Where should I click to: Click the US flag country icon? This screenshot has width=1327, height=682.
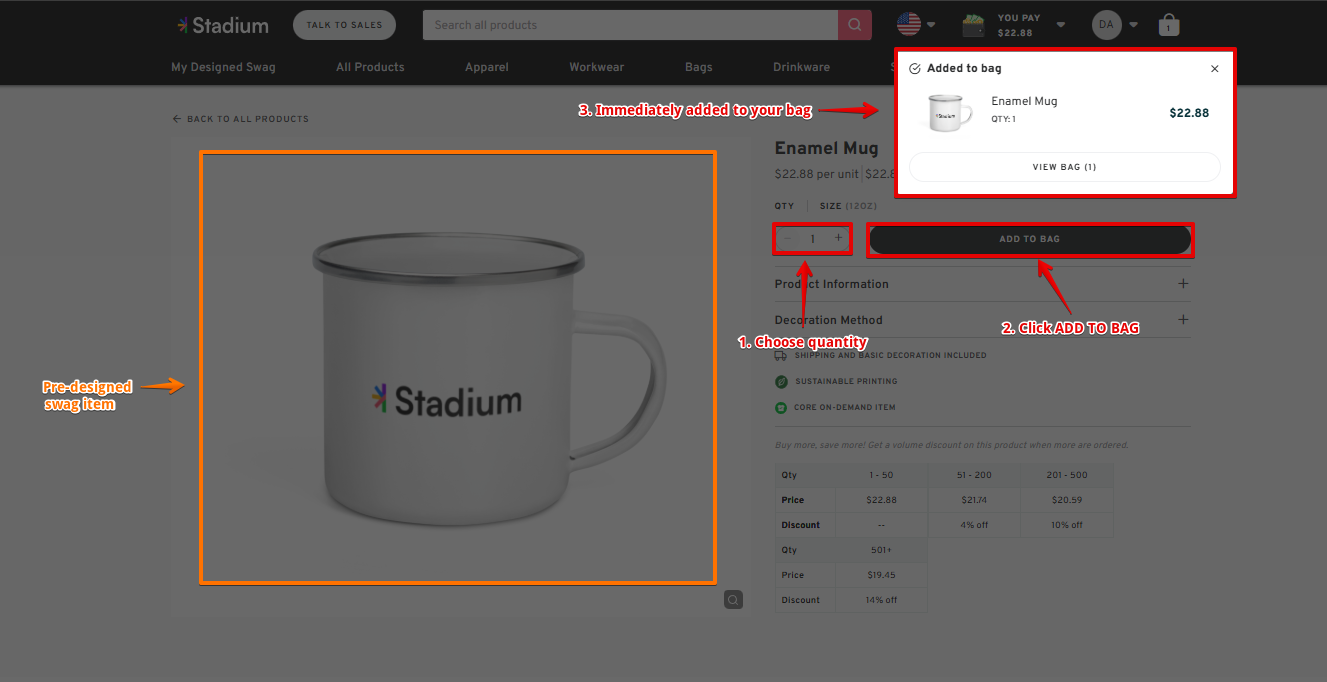[x=908, y=24]
